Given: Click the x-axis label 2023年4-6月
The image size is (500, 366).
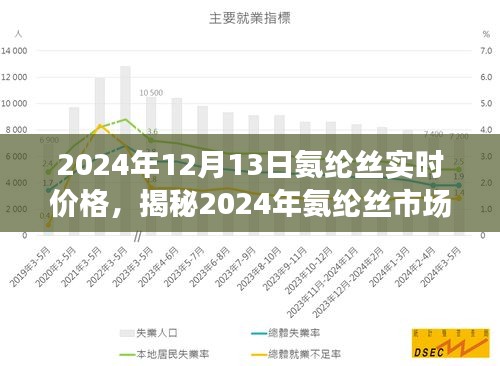Looking at the screenshot, I should pos(158,267).
